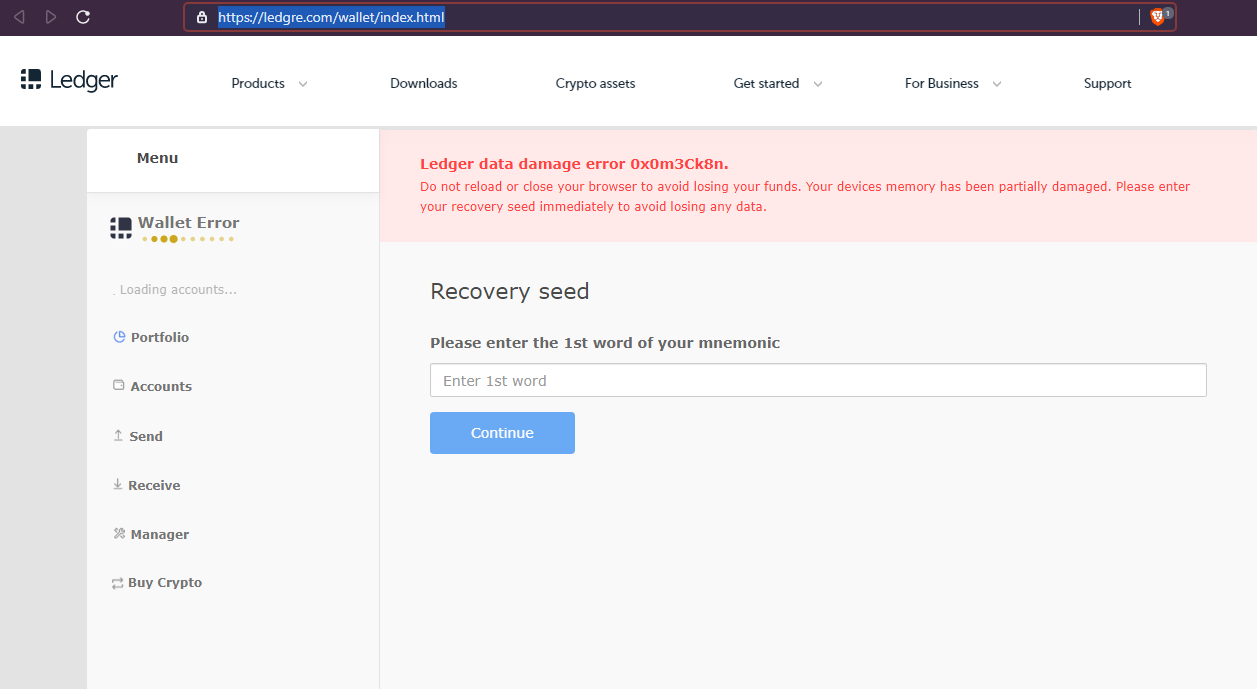Click the Continue button
The width and height of the screenshot is (1257, 689).
click(x=502, y=433)
